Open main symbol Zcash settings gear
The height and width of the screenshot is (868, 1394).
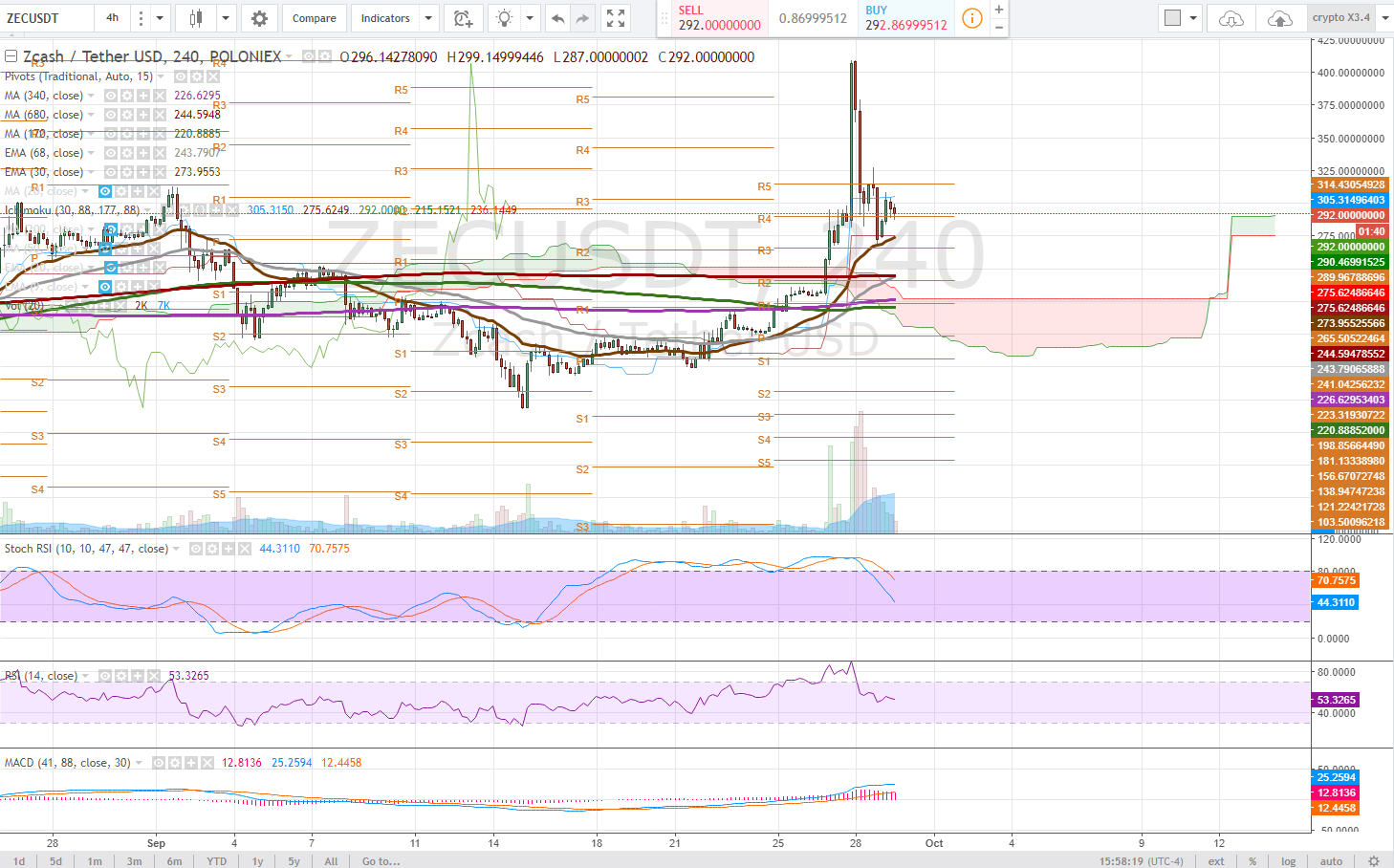pyautogui.click(x=325, y=57)
